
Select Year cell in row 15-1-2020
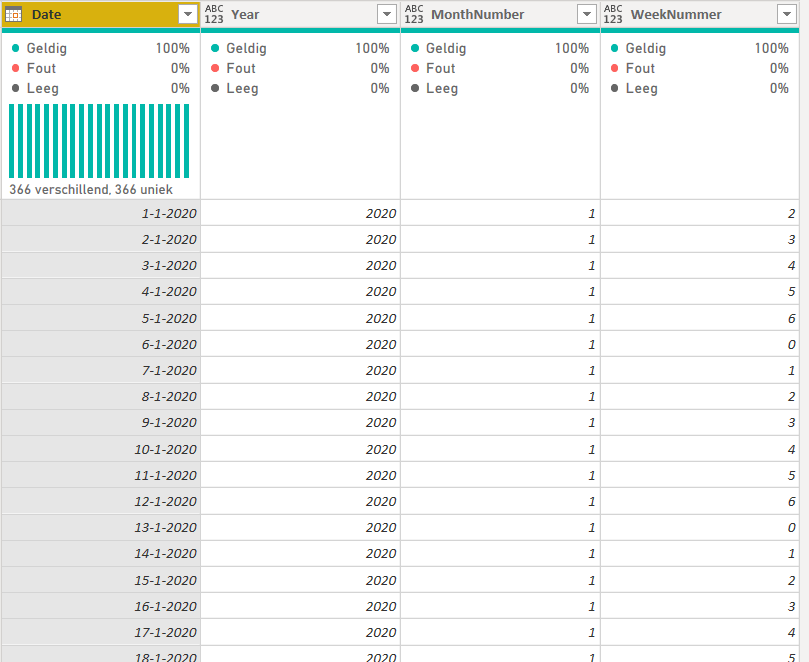pos(300,580)
